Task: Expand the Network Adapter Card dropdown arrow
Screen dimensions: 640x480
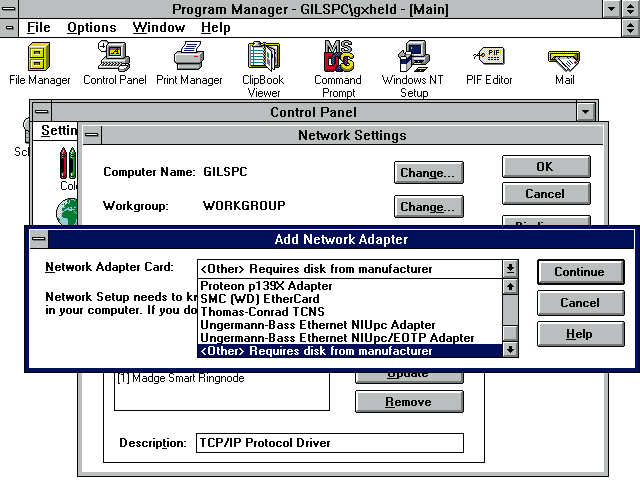Action: (x=510, y=268)
